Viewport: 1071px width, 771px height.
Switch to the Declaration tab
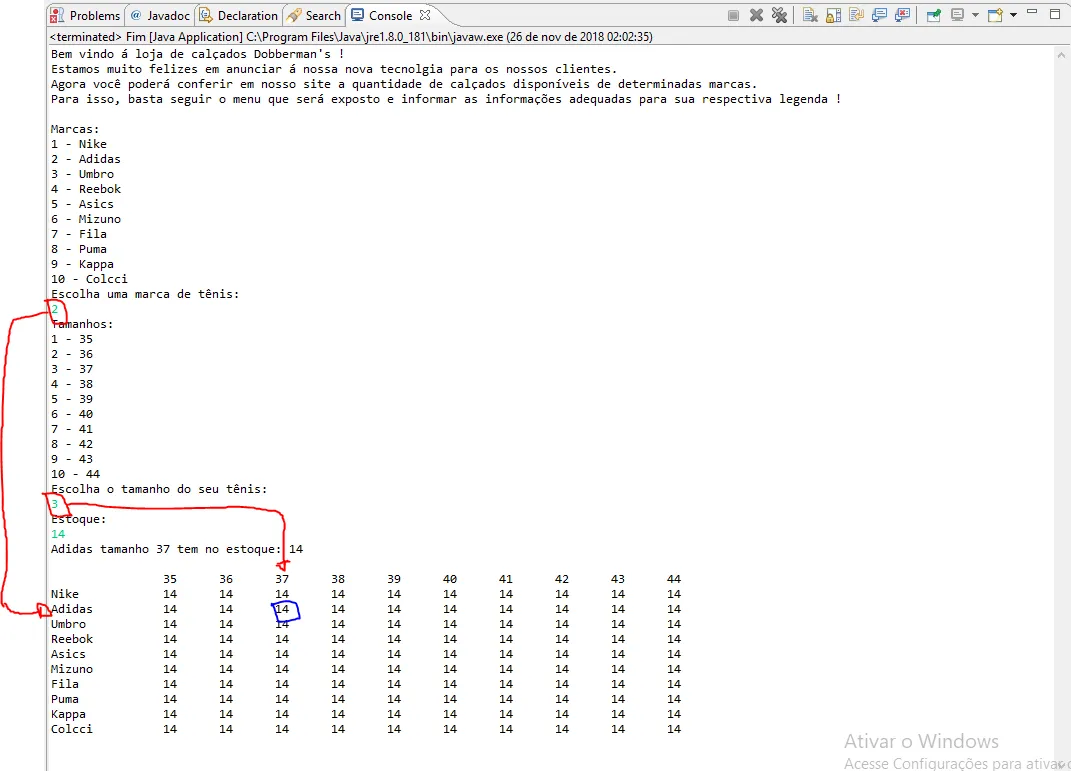(238, 15)
